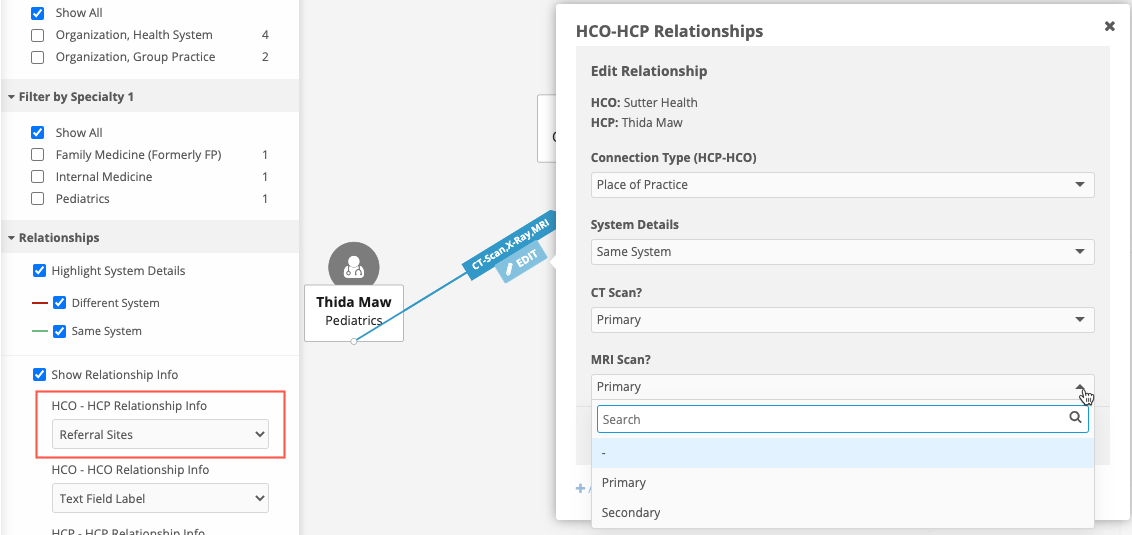Toggle the Different System red line checkbox
The image size is (1132, 535).
coord(60,303)
